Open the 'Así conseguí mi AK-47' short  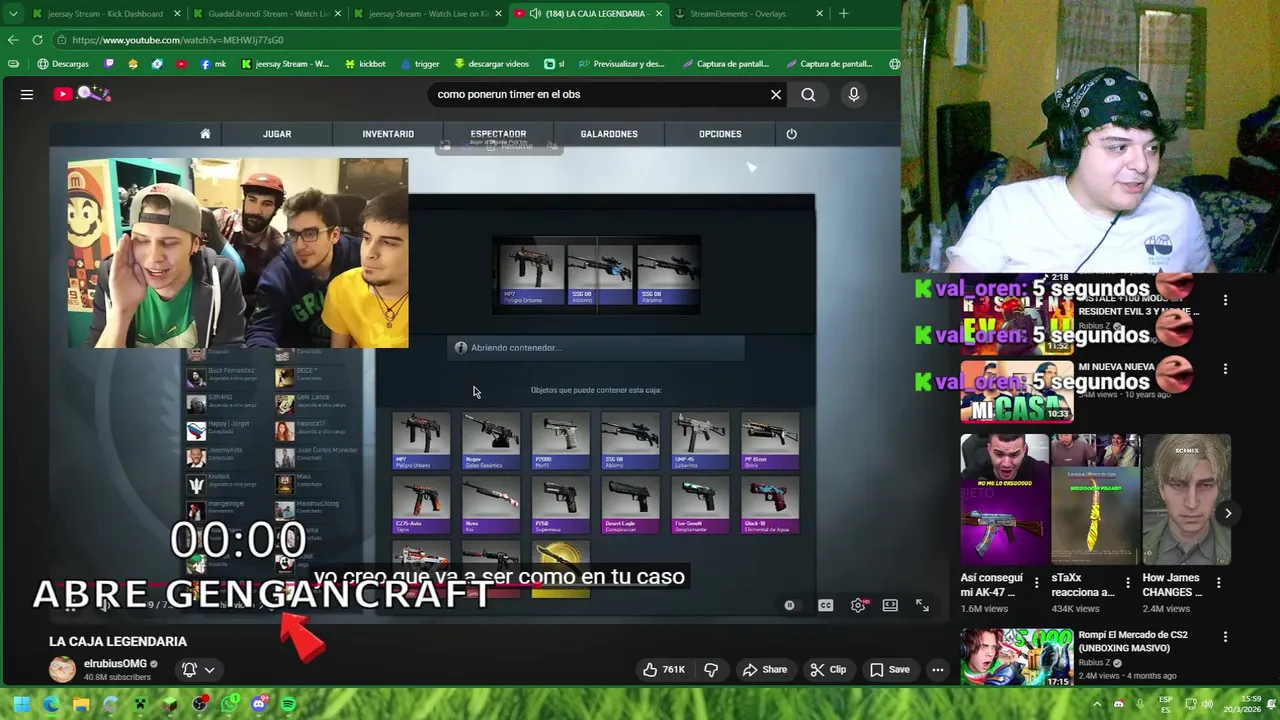click(x=1003, y=500)
